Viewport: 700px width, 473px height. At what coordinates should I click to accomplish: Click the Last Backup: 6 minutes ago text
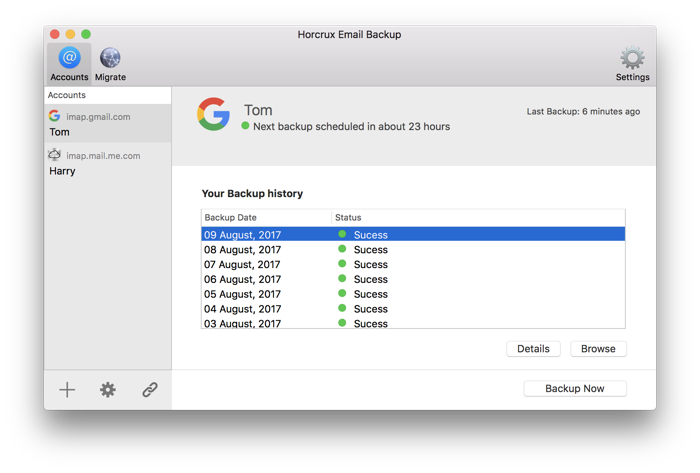tap(583, 112)
